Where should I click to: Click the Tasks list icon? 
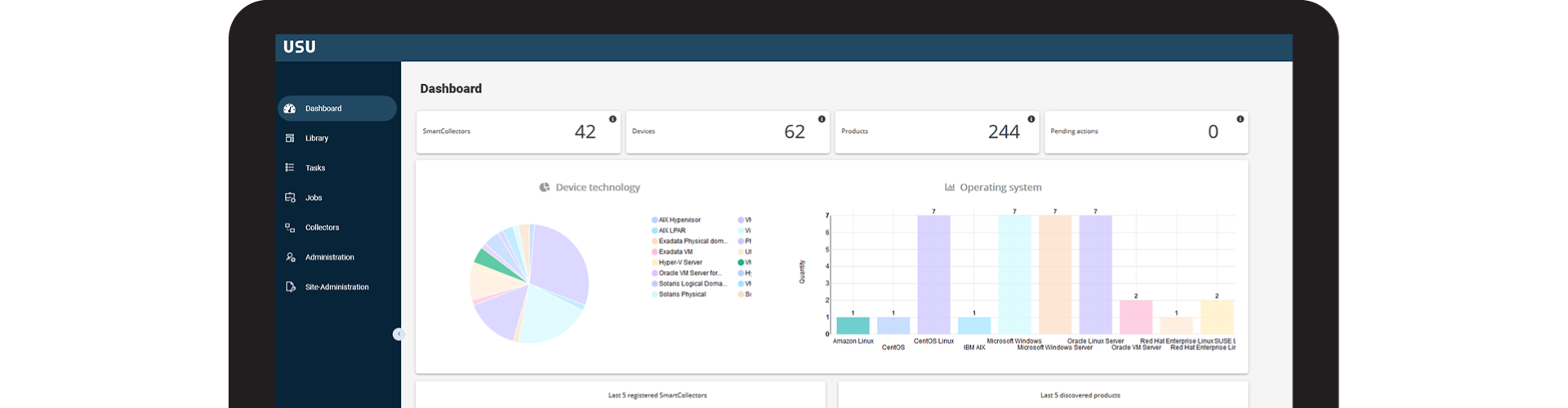[290, 168]
